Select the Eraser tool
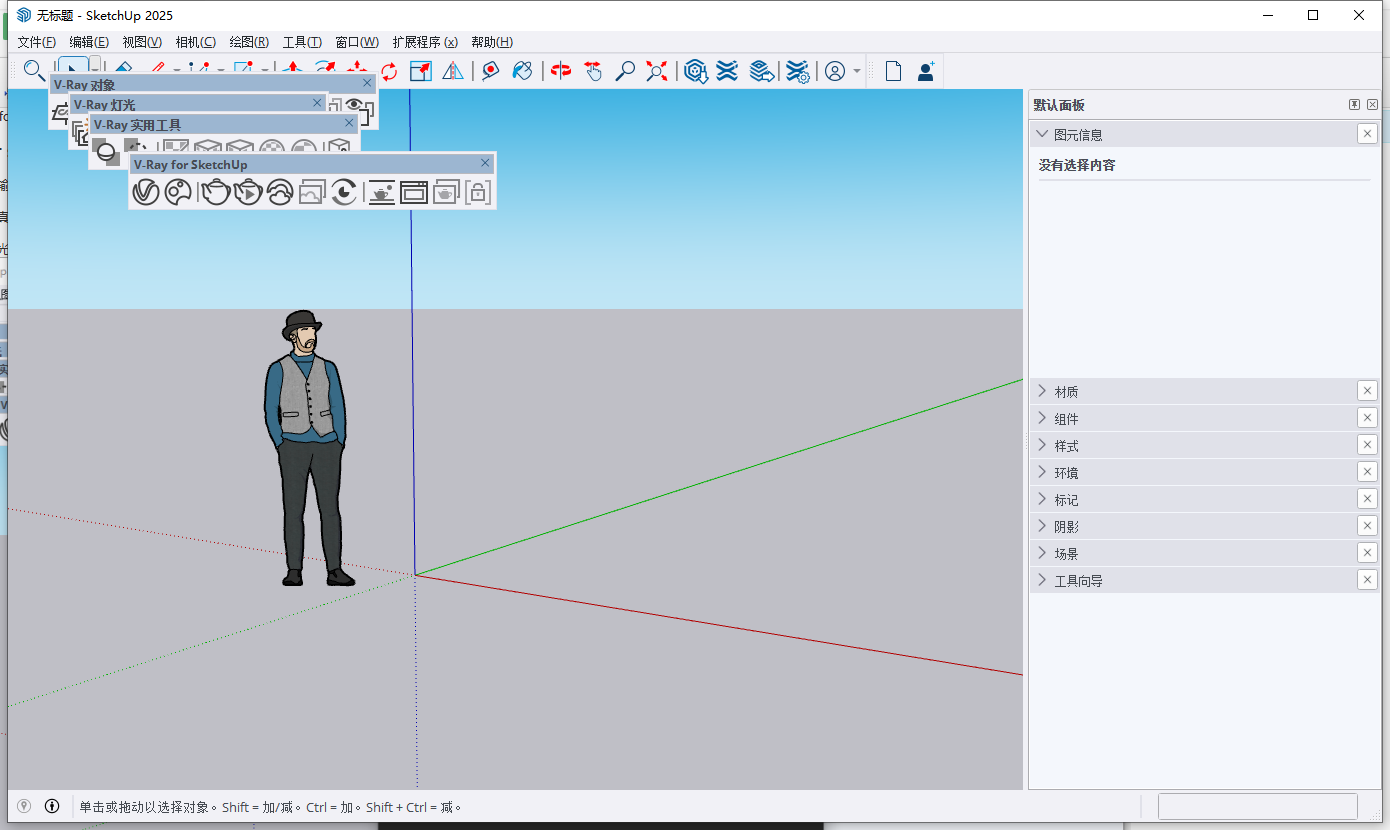Viewport: 1390px width, 830px height. coord(123,71)
